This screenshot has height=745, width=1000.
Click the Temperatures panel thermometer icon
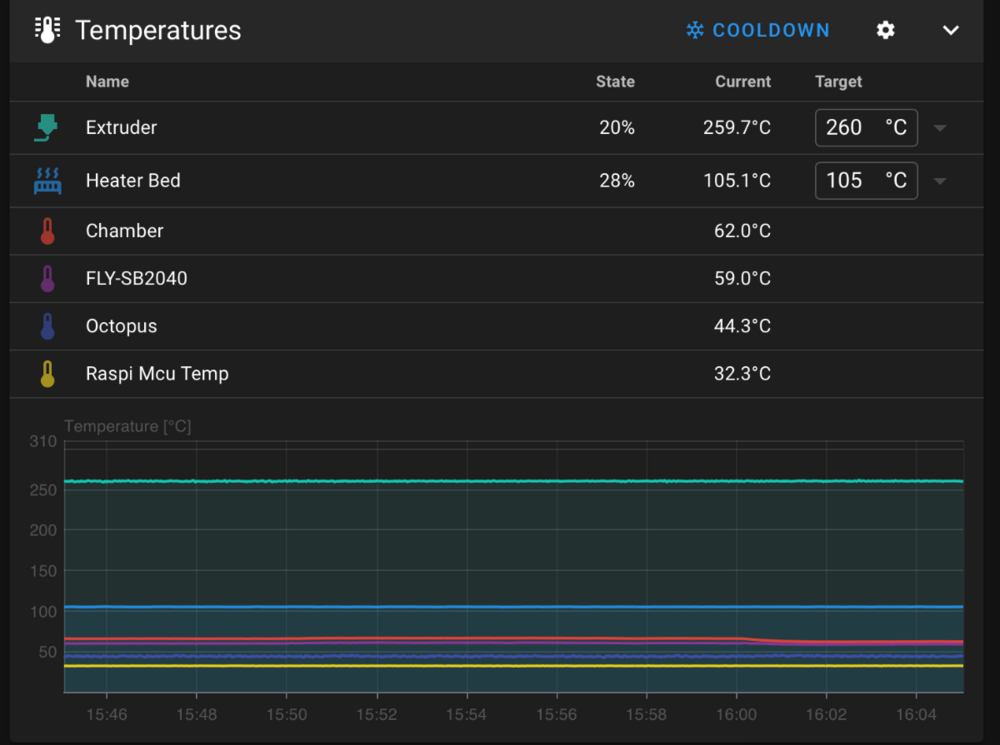[47, 30]
